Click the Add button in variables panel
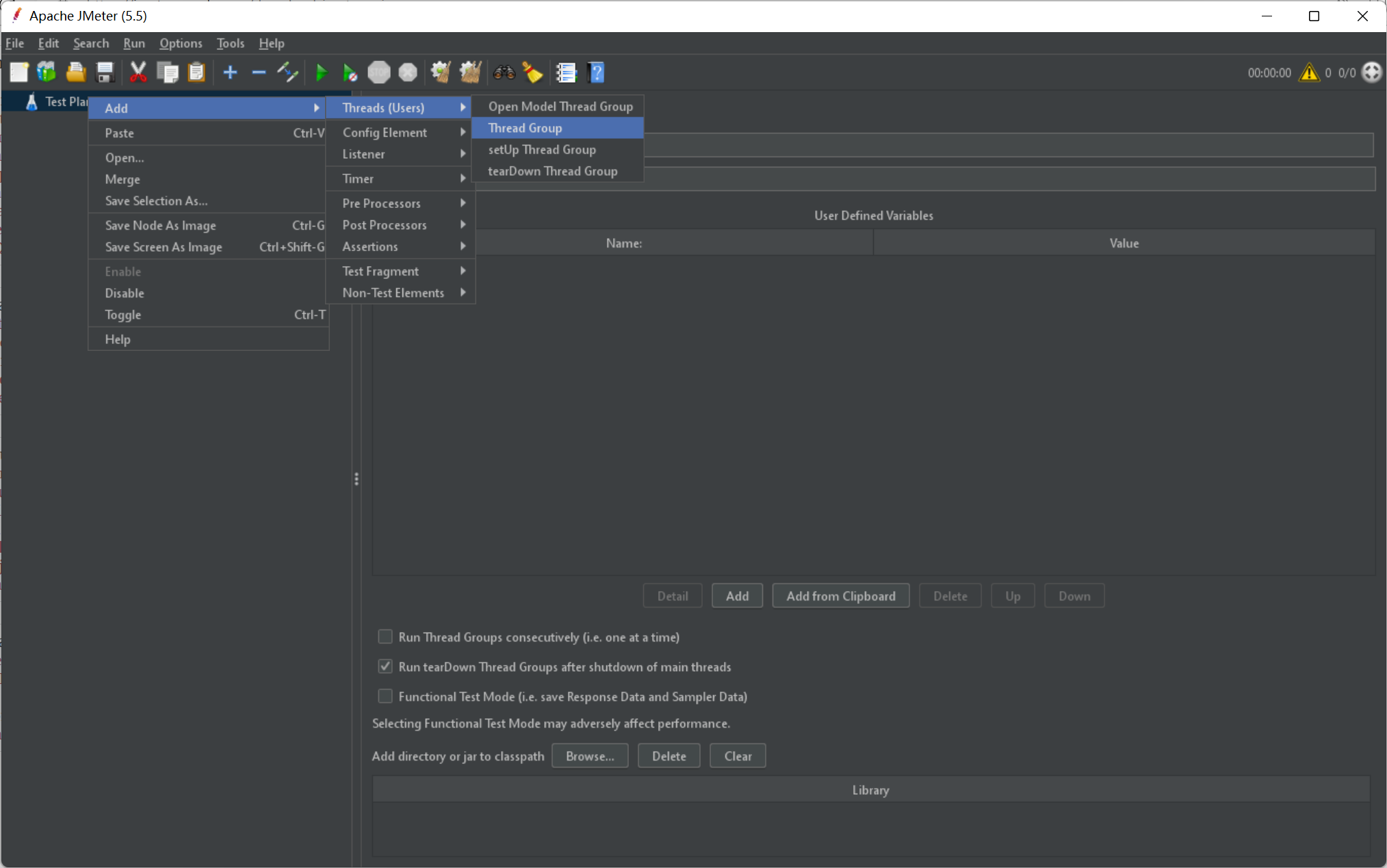Image resolution: width=1387 pixels, height=868 pixels. 738,595
